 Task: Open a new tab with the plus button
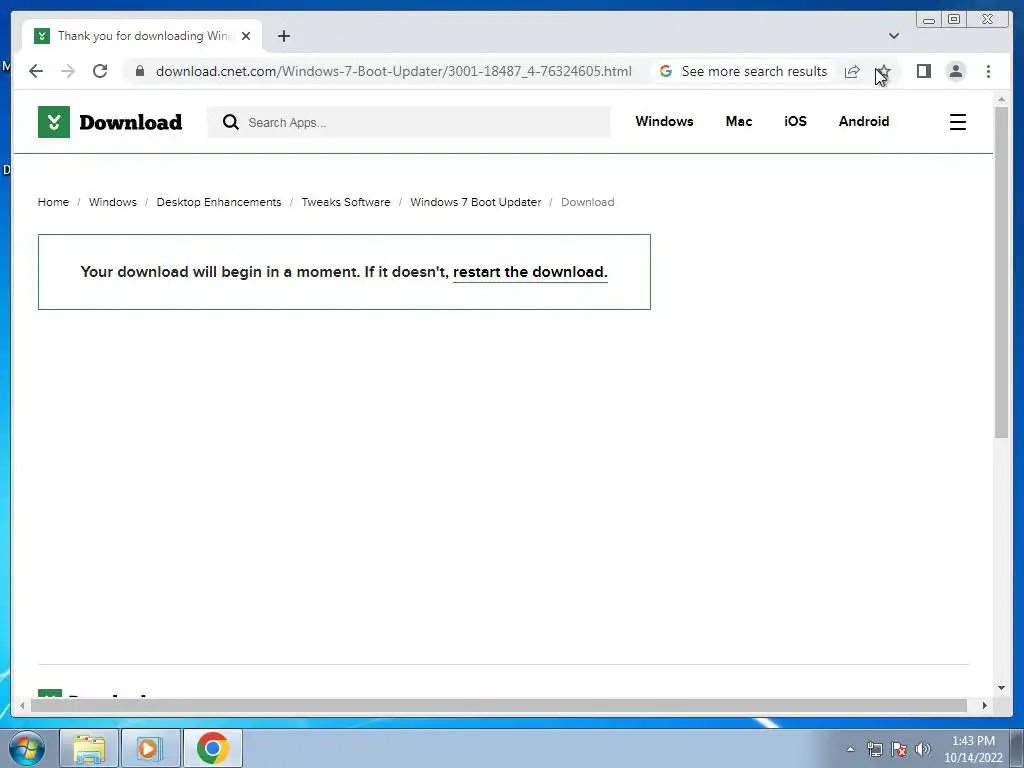[283, 36]
